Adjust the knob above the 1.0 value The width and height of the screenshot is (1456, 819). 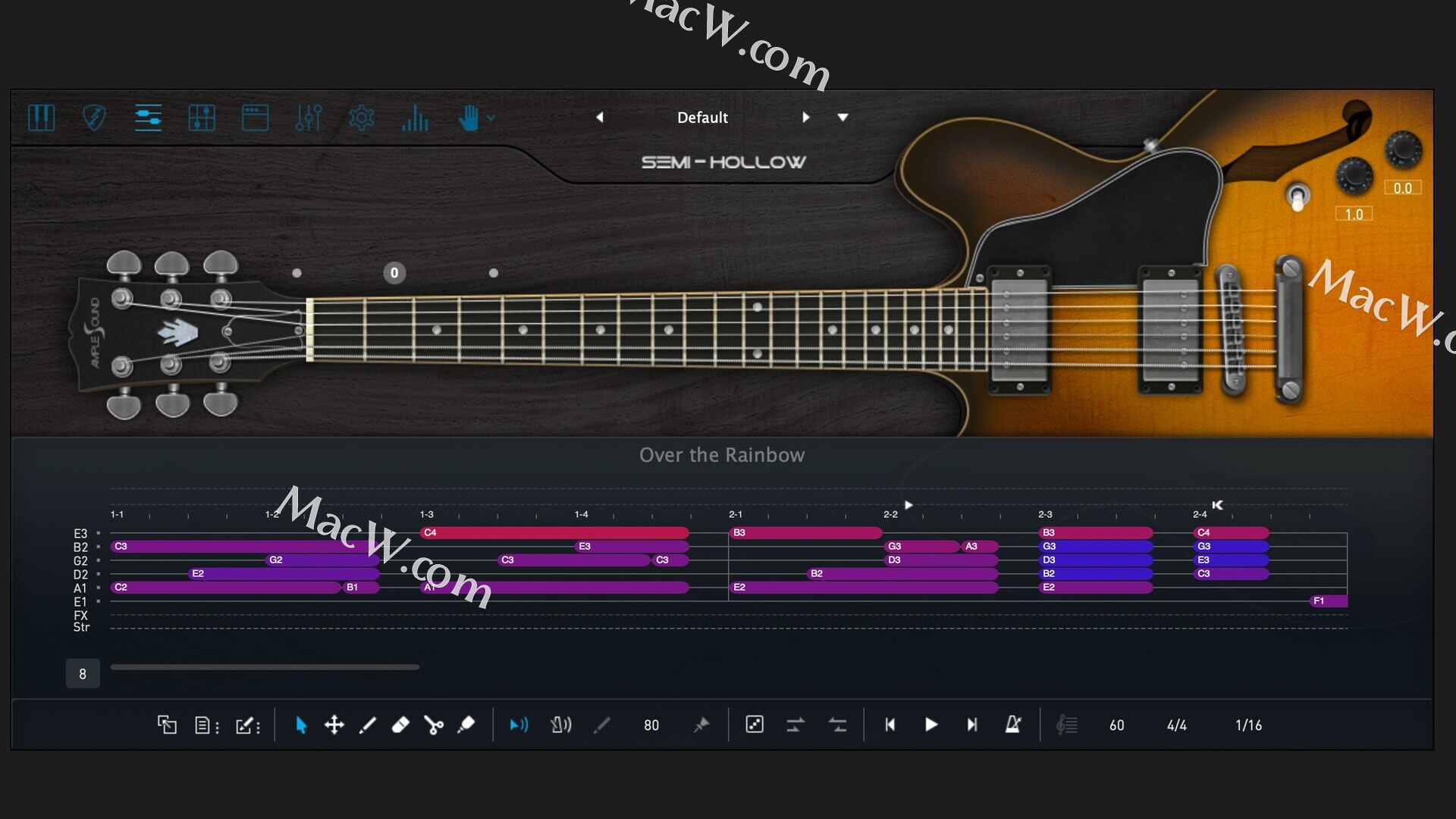point(1354,176)
